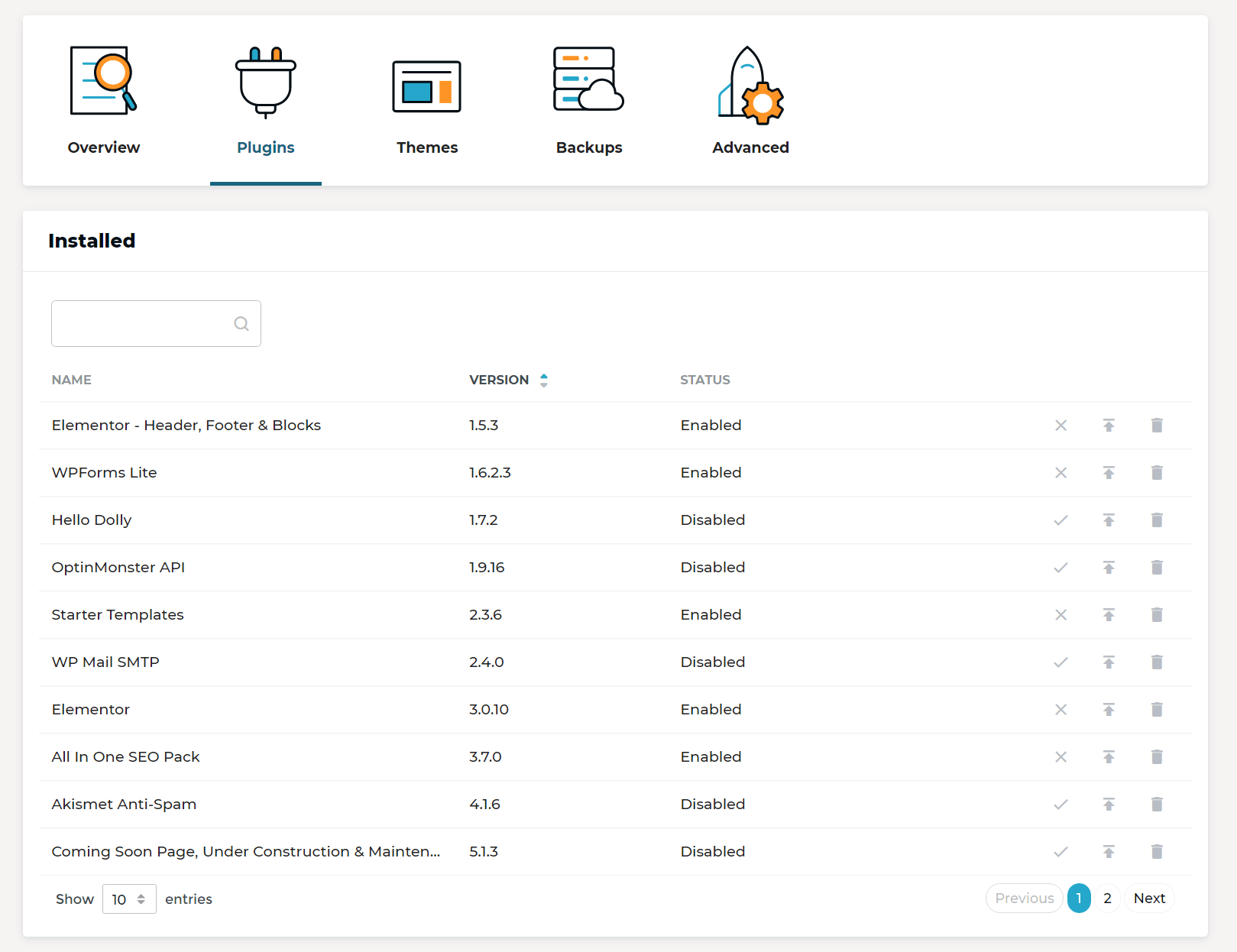Disable the Starter Templates plugin
This screenshot has height=952, width=1237.
tap(1061, 615)
